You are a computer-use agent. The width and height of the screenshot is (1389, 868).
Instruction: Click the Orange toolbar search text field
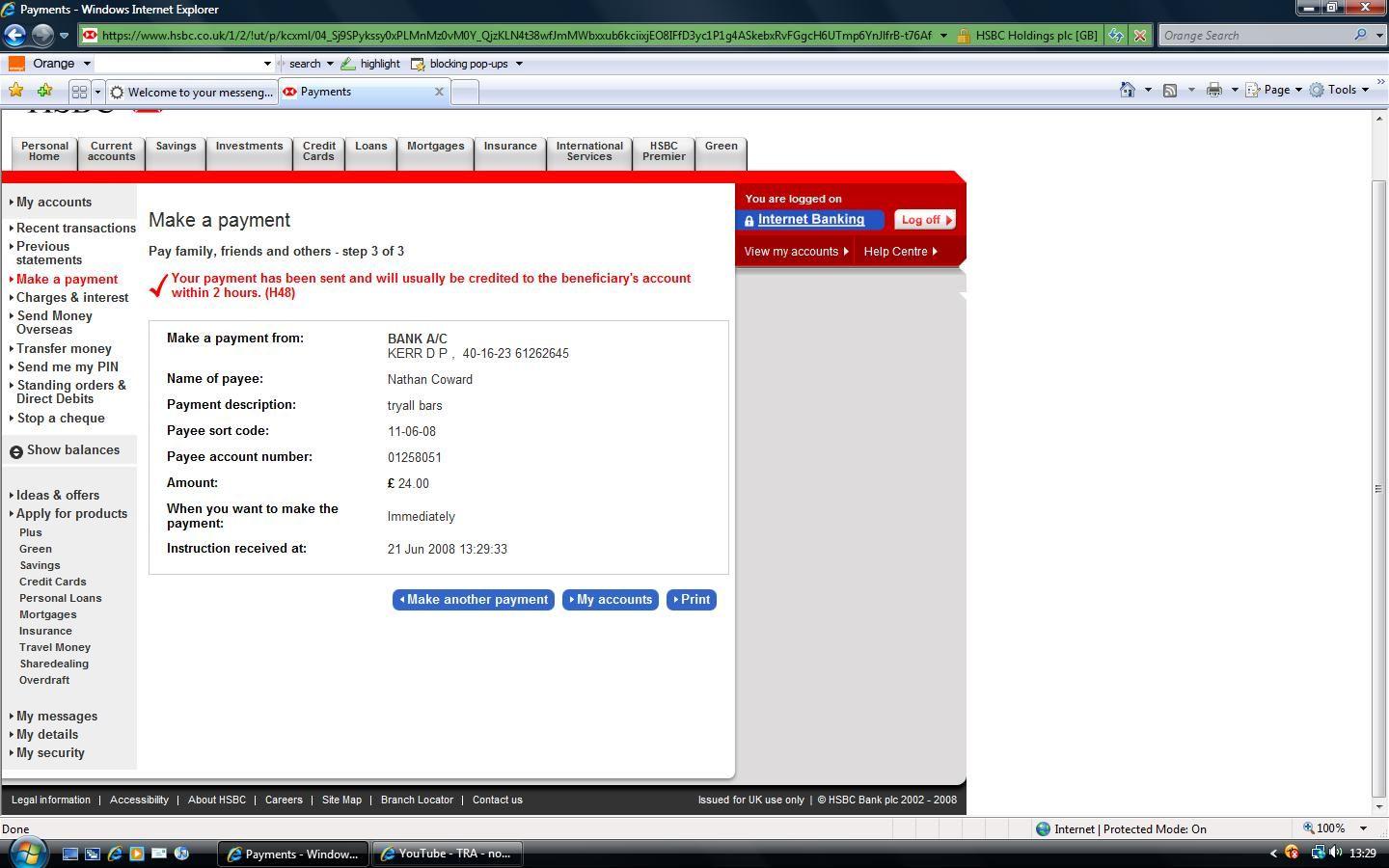coord(177,64)
